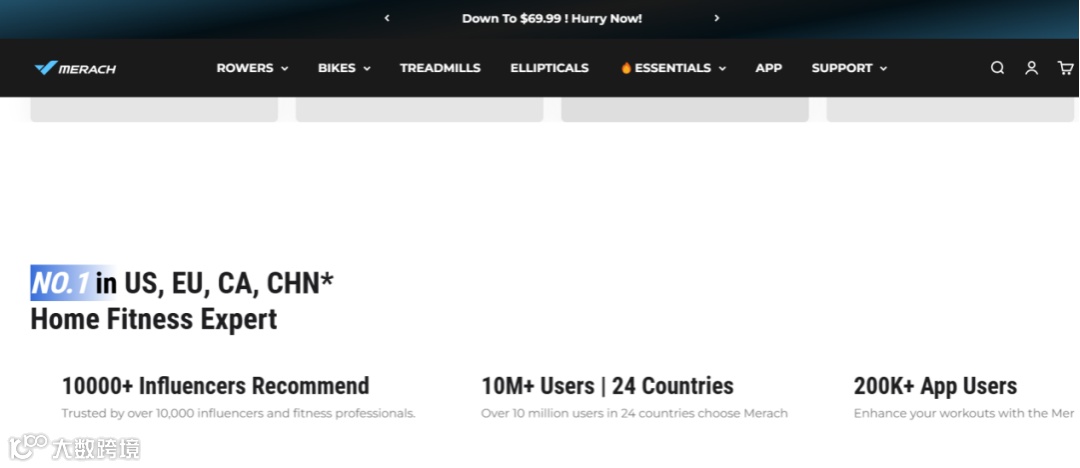Click "10M+ Users | 24 Countries" heading
Viewport: 1080px width, 468px height.
608,385
